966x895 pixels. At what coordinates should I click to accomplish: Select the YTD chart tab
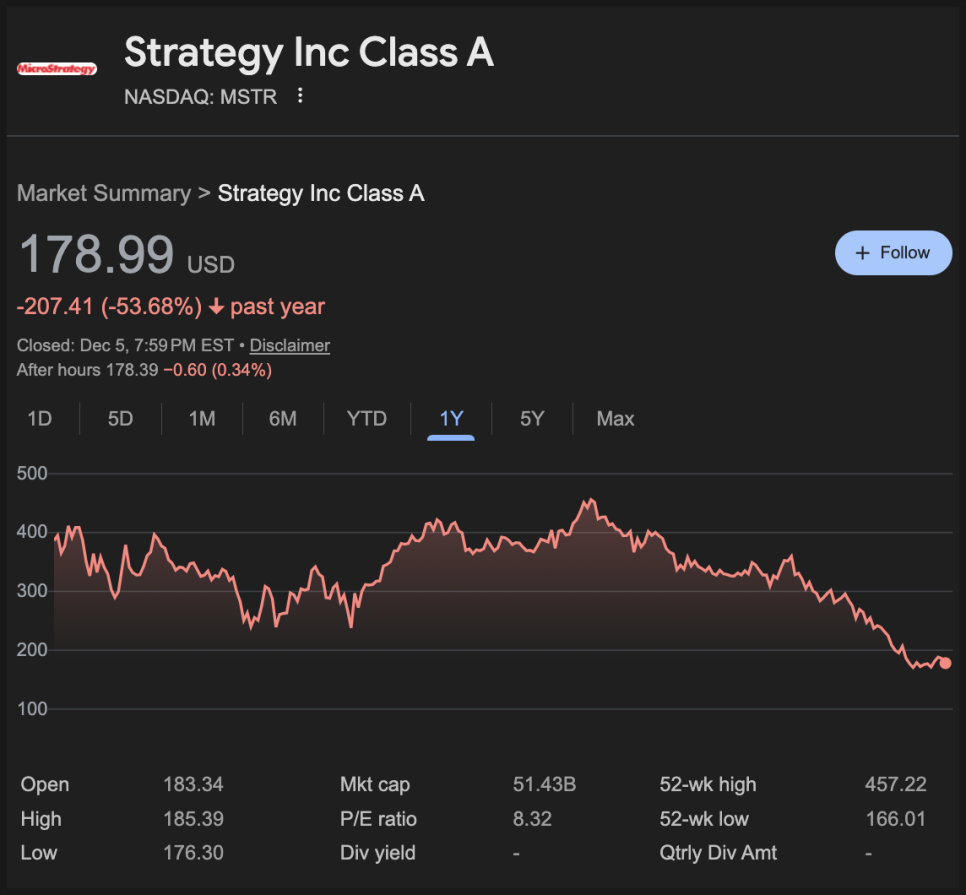[x=366, y=418]
